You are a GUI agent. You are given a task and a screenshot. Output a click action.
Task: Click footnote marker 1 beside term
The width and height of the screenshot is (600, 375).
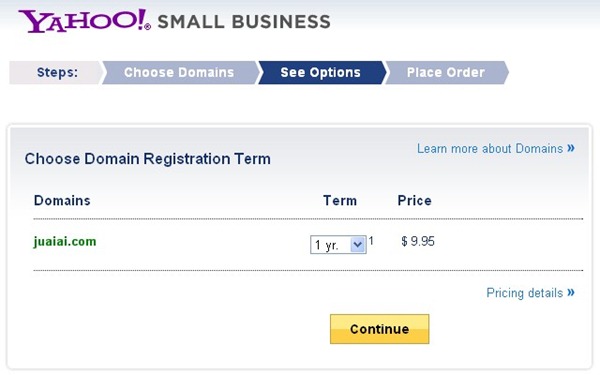(371, 241)
